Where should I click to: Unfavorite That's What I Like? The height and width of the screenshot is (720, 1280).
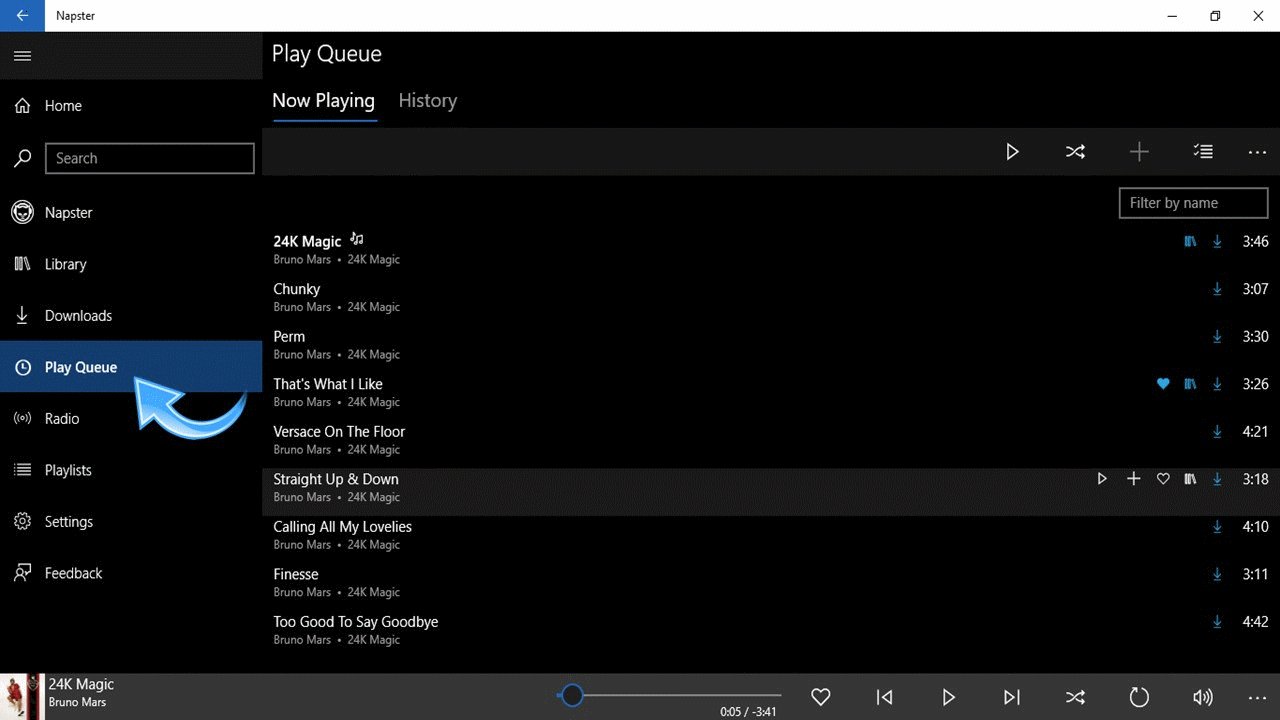pyautogui.click(x=1163, y=384)
